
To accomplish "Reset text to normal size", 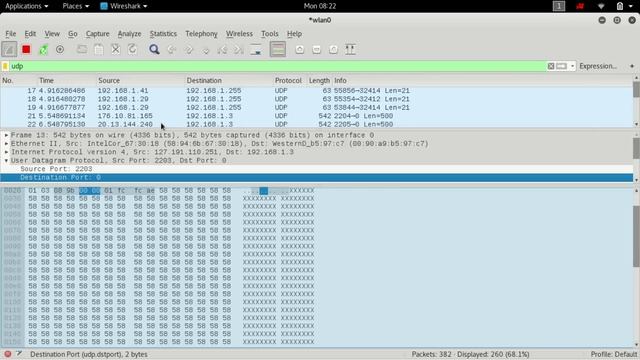I will (x=333, y=49).
